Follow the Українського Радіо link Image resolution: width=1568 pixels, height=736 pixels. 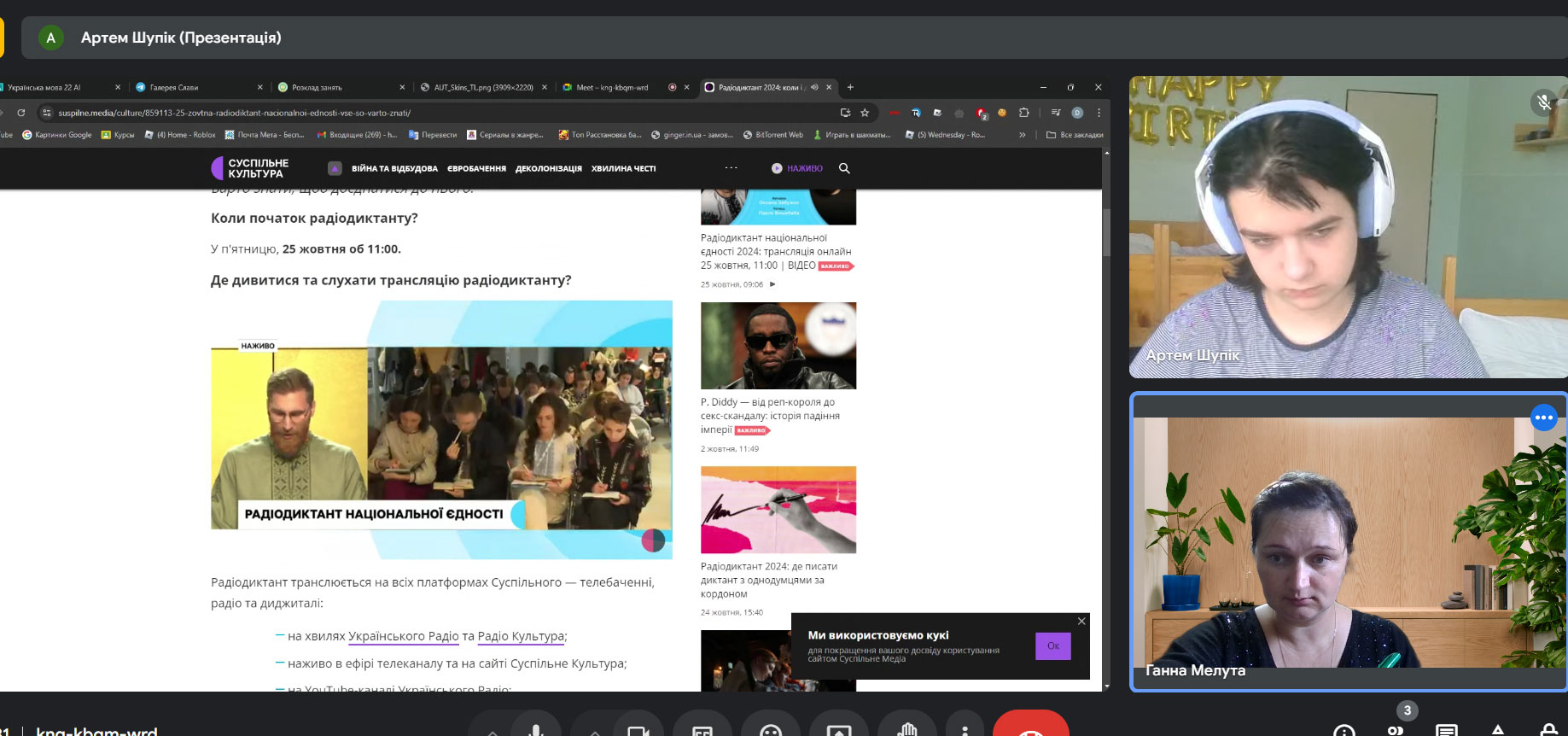(404, 636)
